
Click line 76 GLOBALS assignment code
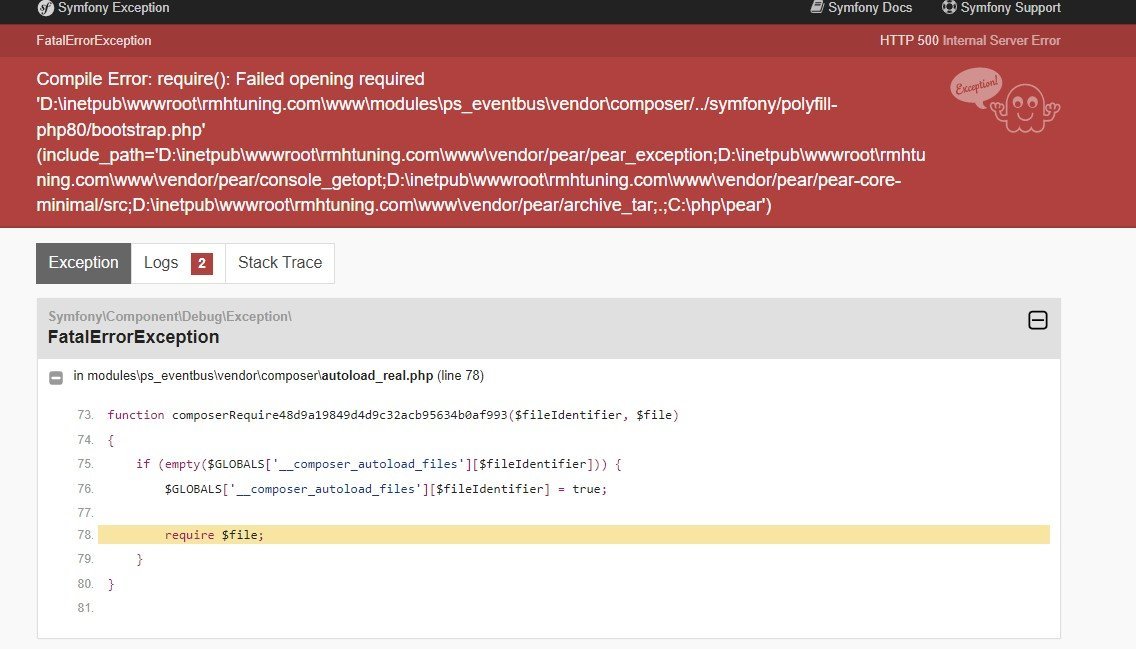pyautogui.click(x=385, y=489)
